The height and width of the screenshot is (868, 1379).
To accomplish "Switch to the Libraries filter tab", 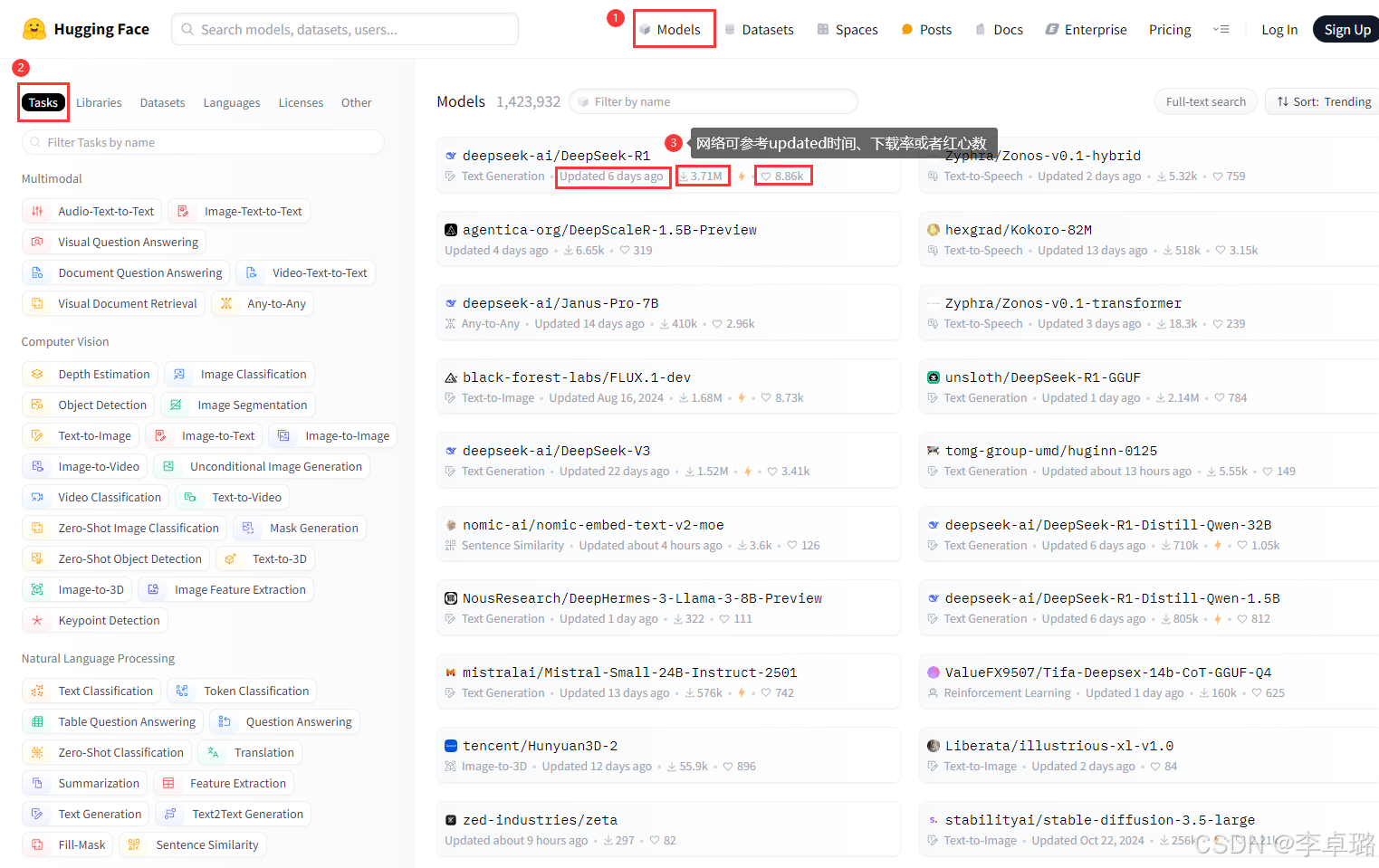I will click(x=99, y=102).
